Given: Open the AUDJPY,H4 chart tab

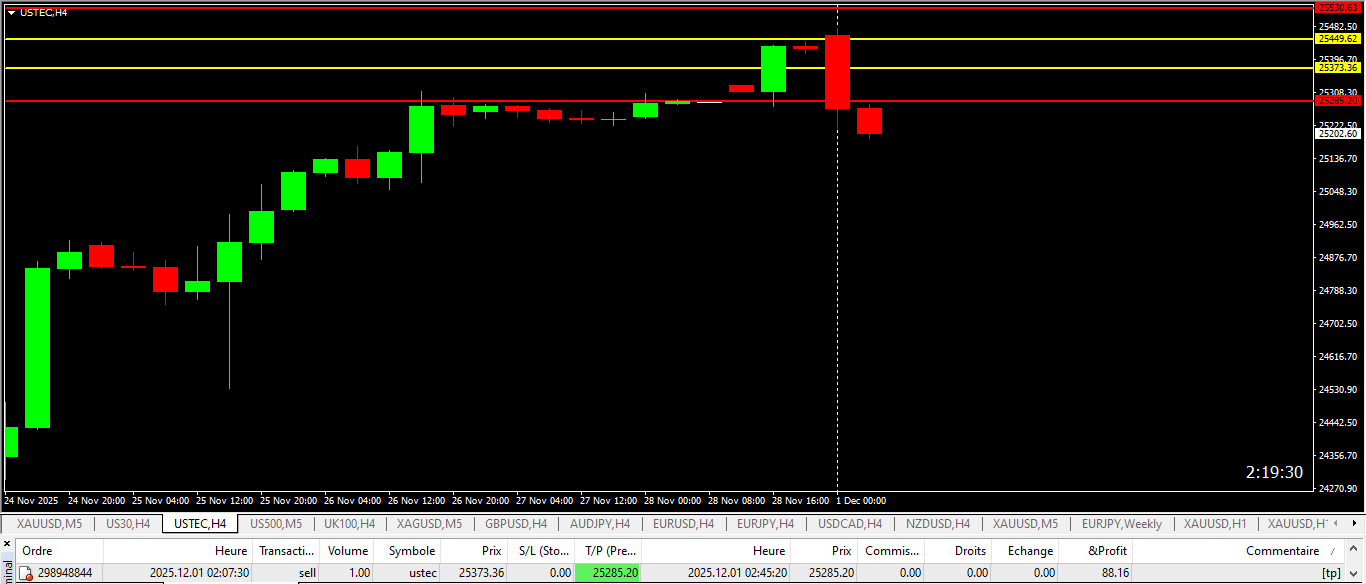Looking at the screenshot, I should point(600,523).
